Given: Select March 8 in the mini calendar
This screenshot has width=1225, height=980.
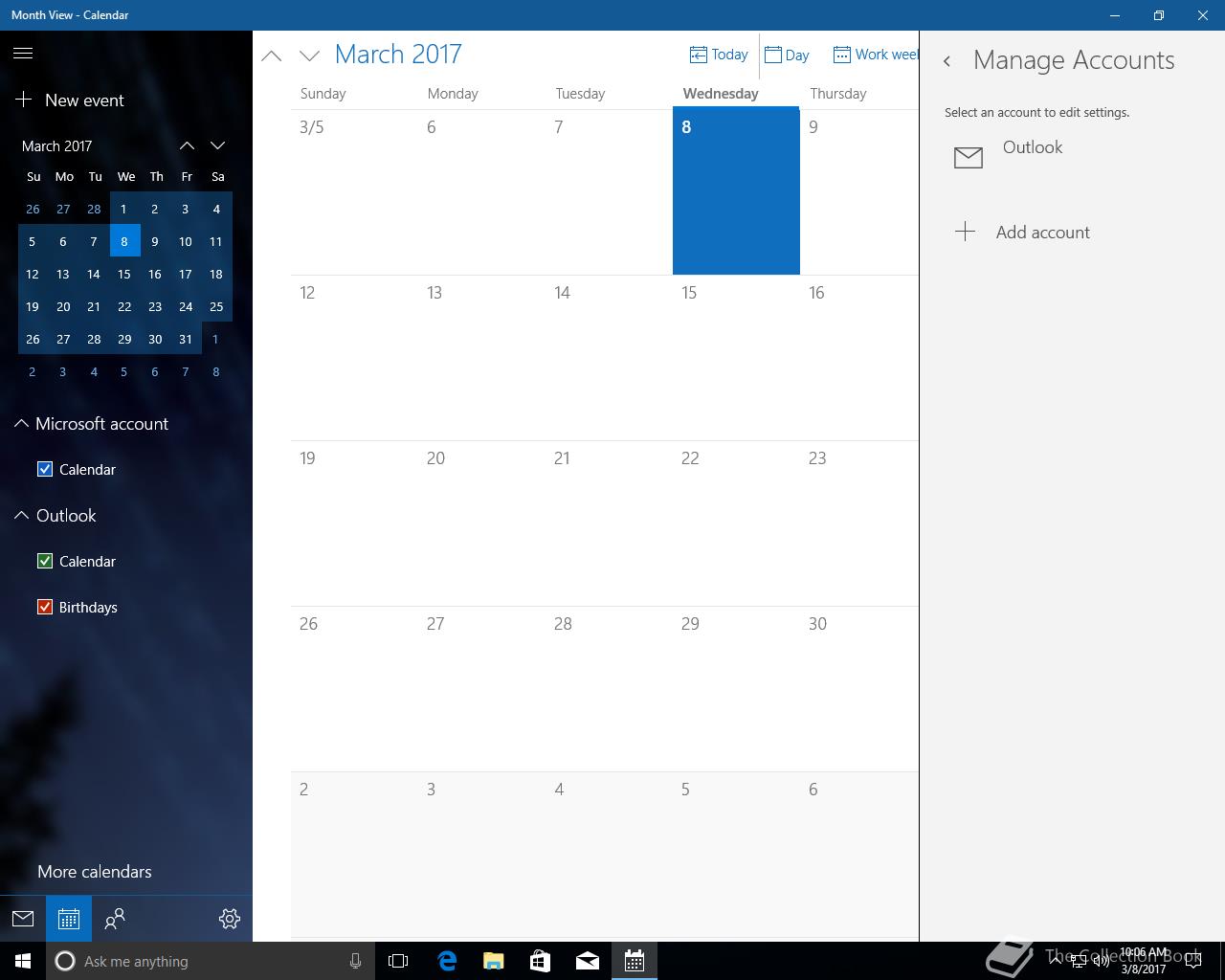Looking at the screenshot, I should [x=124, y=241].
